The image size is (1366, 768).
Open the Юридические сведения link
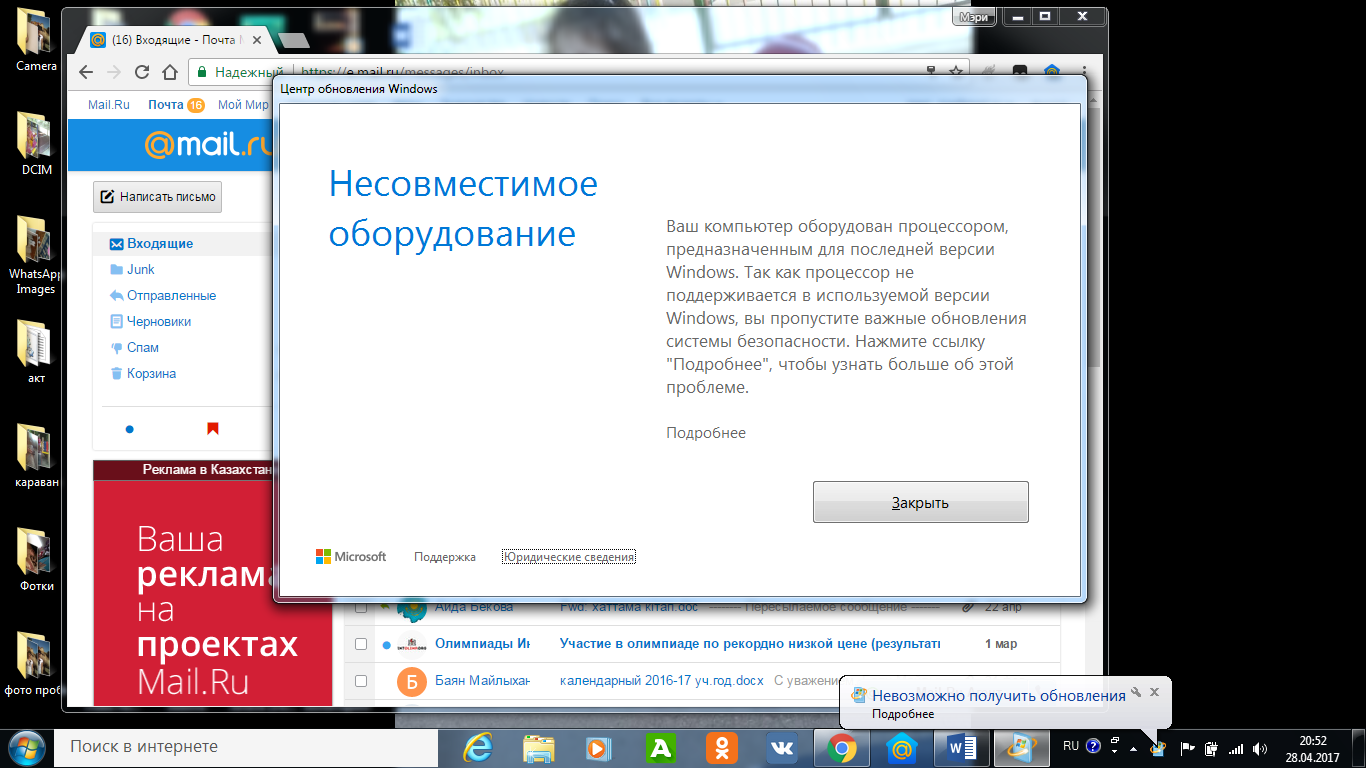click(x=569, y=557)
